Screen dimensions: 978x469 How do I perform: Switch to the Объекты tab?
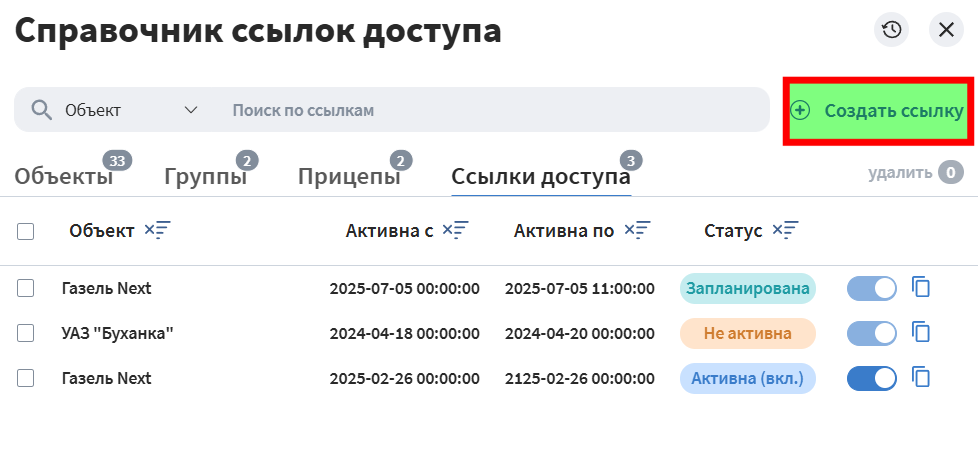(x=64, y=178)
